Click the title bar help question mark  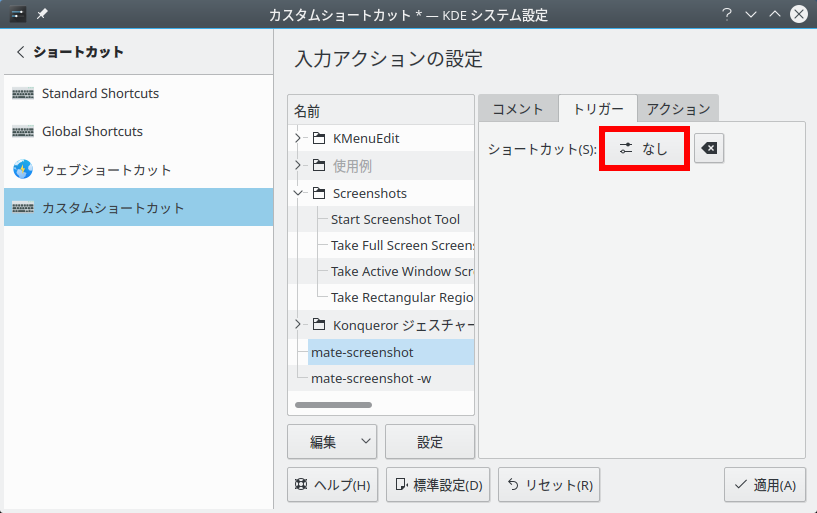pyautogui.click(x=726, y=14)
